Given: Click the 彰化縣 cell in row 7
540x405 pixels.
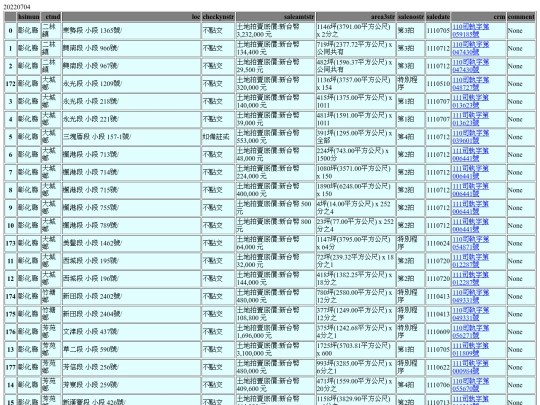Looking at the screenshot, I should (x=29, y=172).
